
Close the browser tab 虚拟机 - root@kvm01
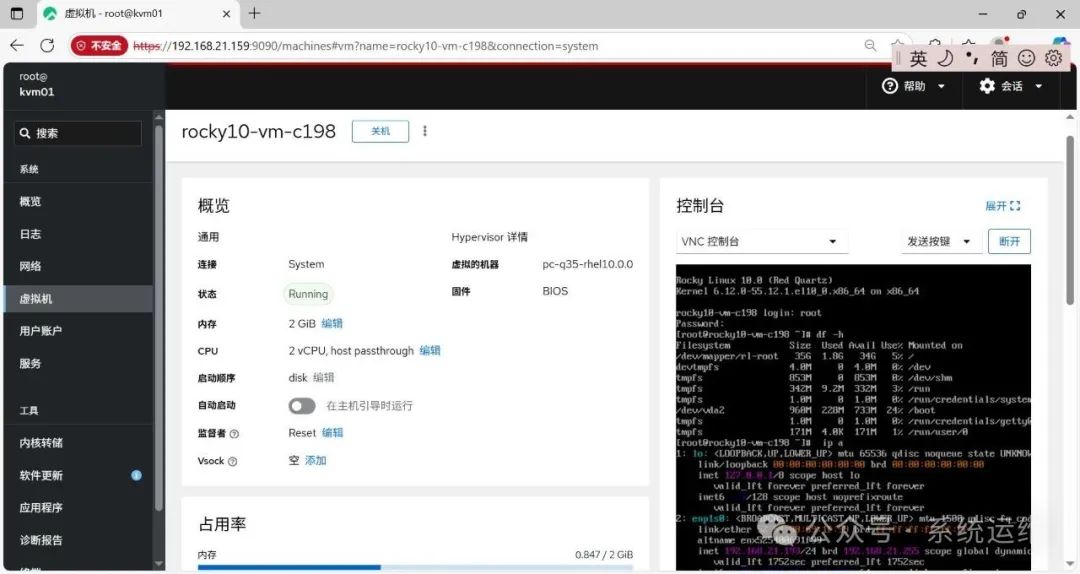(x=226, y=14)
